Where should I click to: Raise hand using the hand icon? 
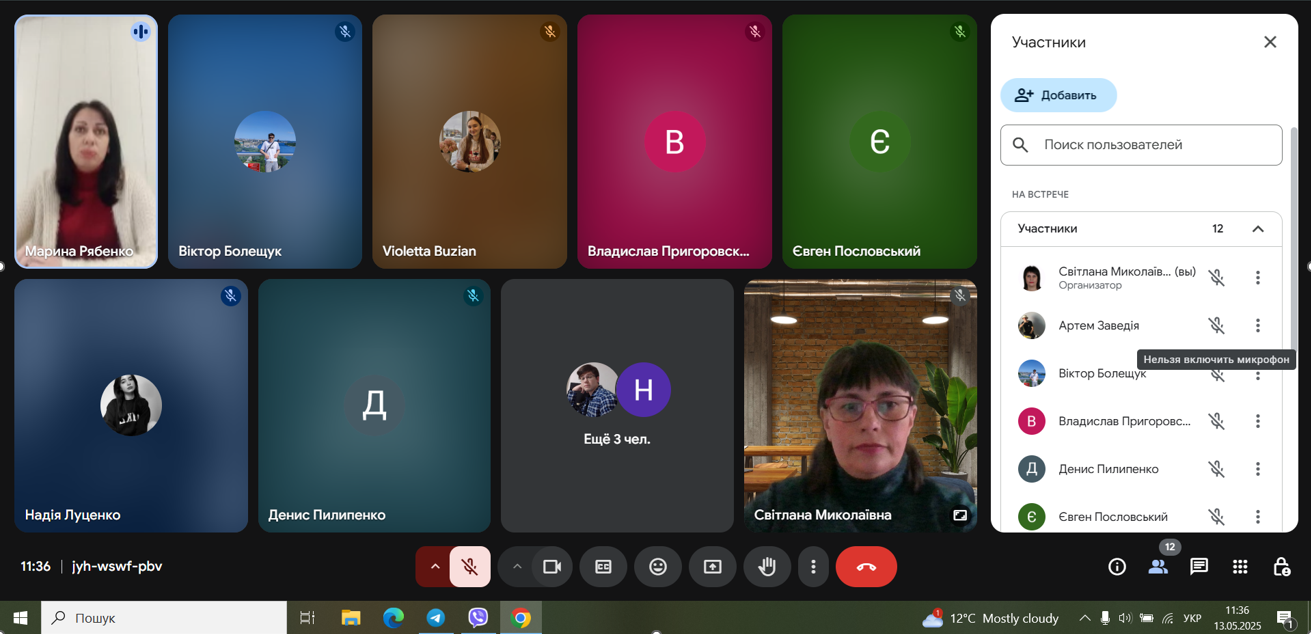[767, 567]
